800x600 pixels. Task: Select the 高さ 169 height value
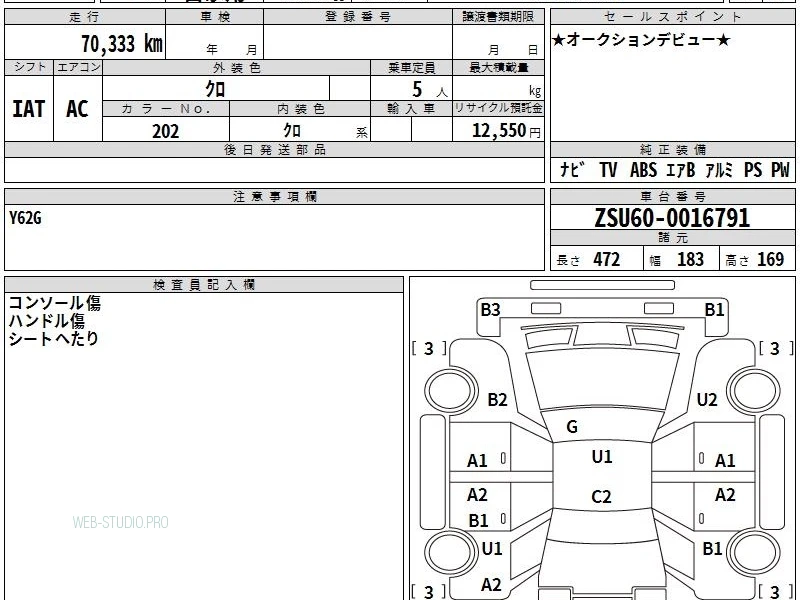tap(755, 259)
